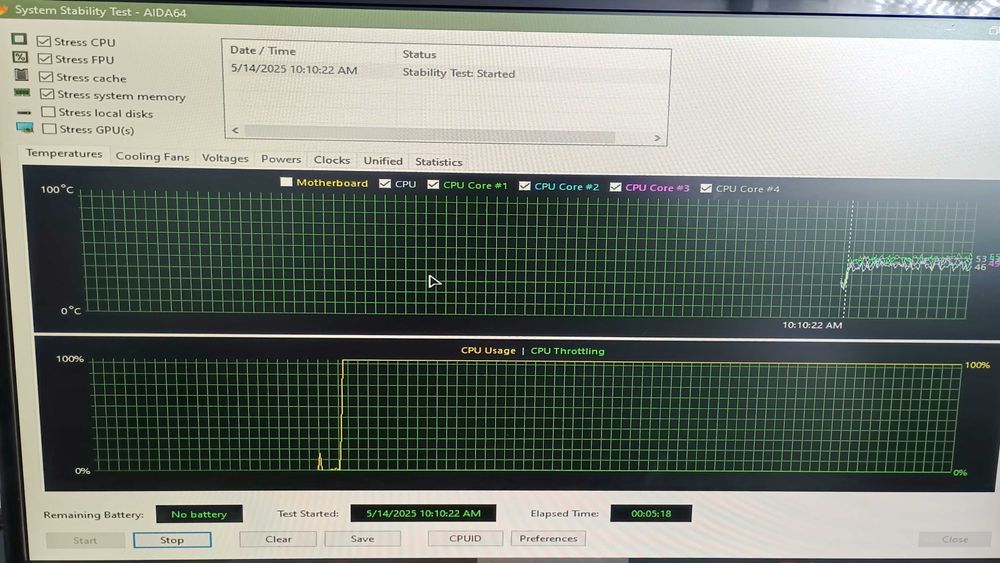This screenshot has width=1000, height=563.
Task: Select the 5/14/2025 10:10:22 AM log entry
Action: [x=294, y=69]
